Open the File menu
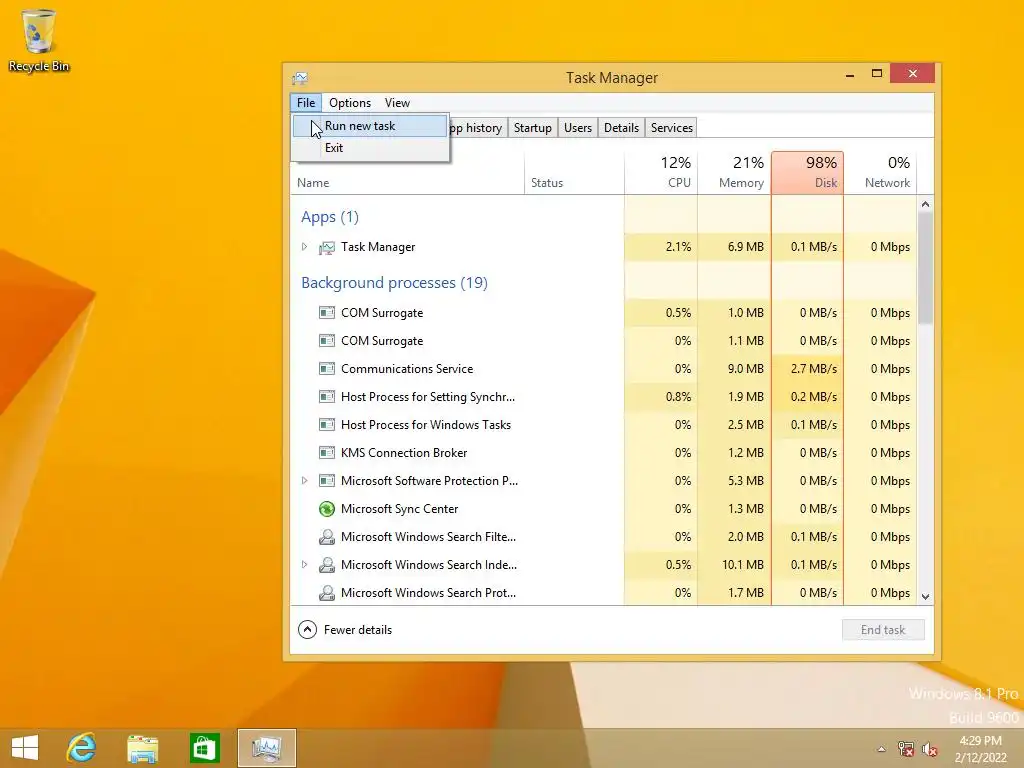1024x768 pixels. pos(306,103)
